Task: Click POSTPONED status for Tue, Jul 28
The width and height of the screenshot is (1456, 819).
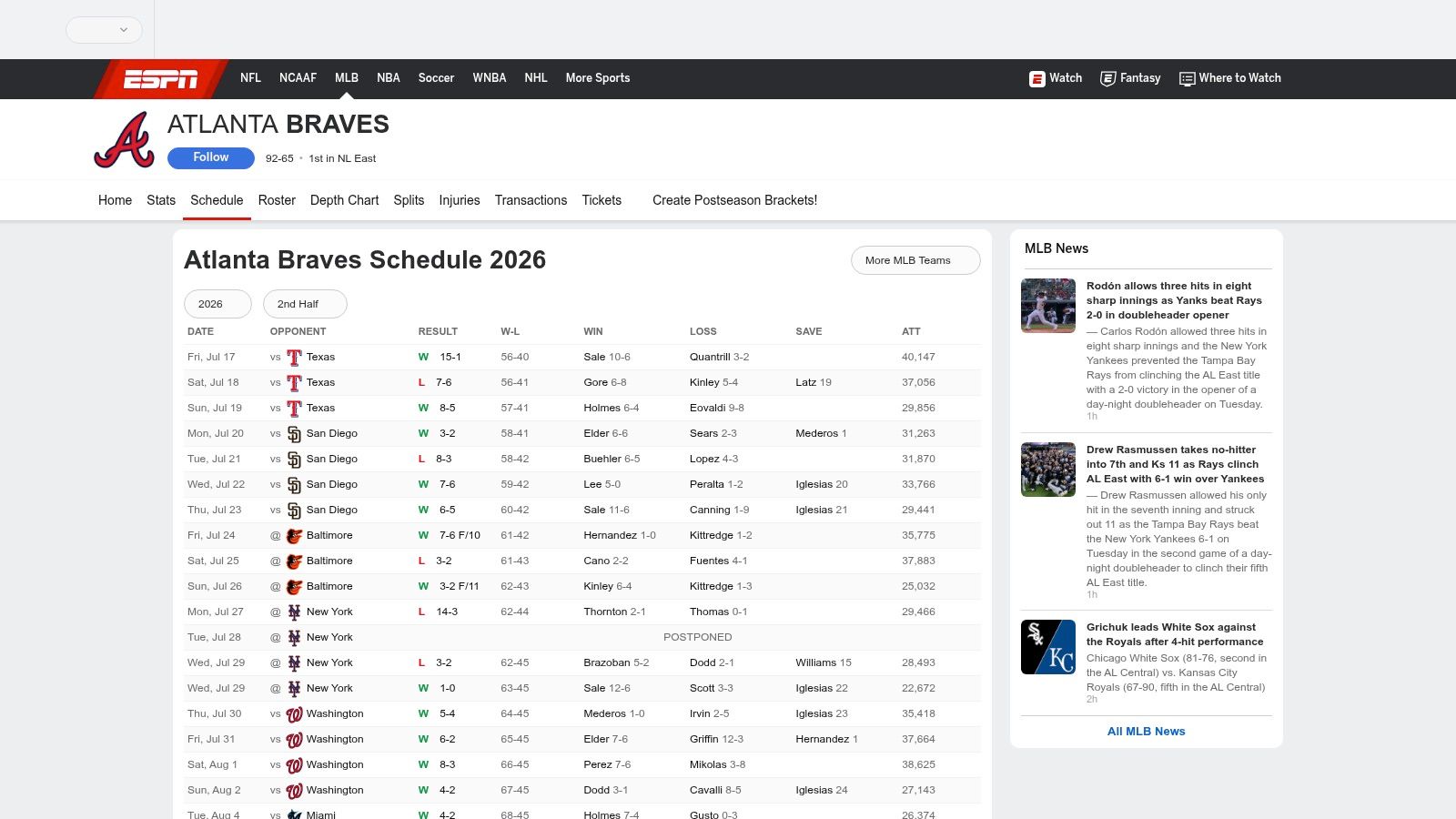Action: coord(698,638)
